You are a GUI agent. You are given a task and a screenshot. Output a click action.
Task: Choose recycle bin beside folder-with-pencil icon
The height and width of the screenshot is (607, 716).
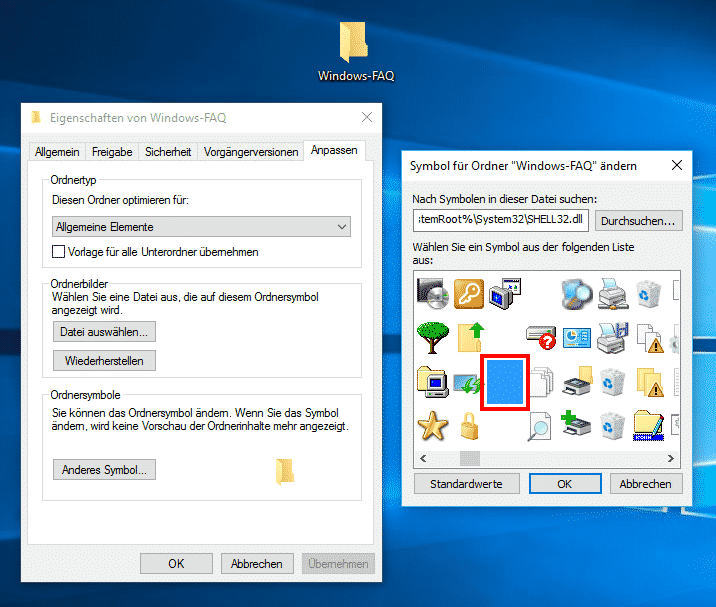point(612,426)
